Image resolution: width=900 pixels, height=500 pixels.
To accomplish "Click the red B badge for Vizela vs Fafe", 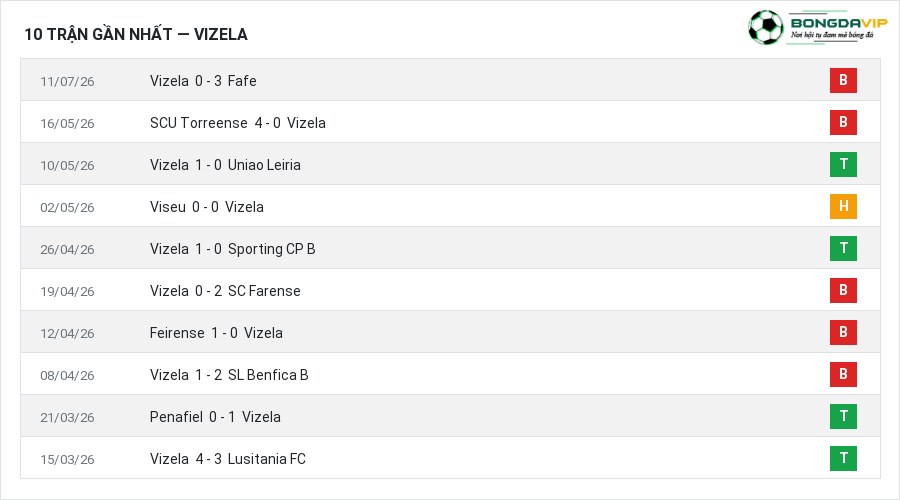I will point(843,80).
